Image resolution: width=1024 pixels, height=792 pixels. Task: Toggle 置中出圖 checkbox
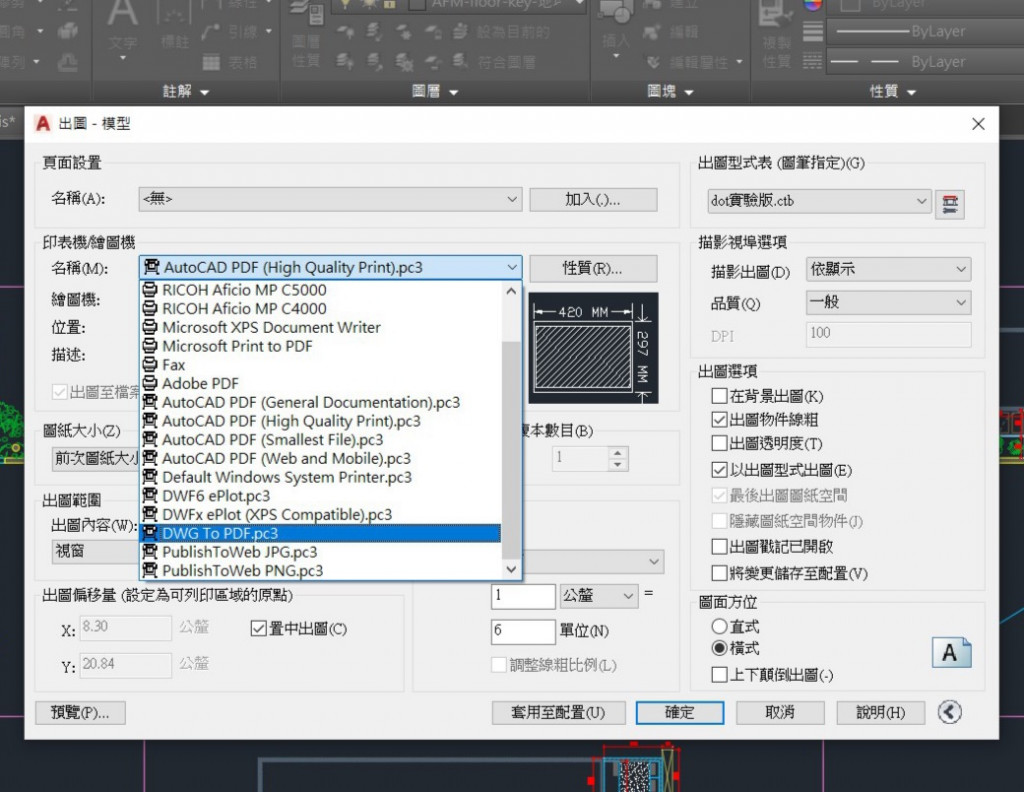point(259,629)
